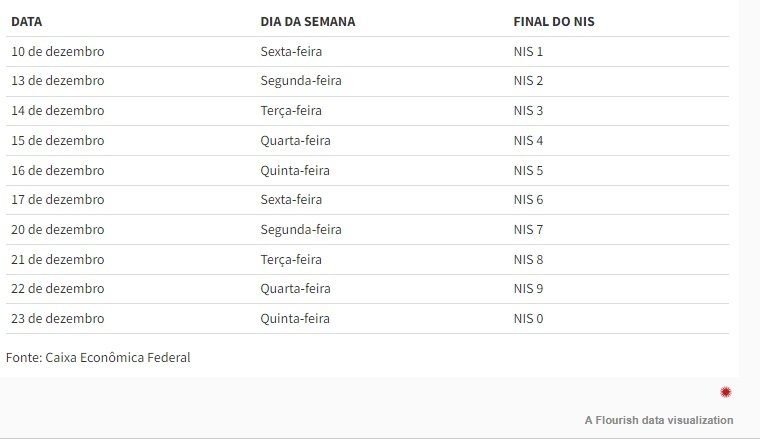Click the 'Fonte: Caixa Econômica Federal' source text

coord(98,358)
